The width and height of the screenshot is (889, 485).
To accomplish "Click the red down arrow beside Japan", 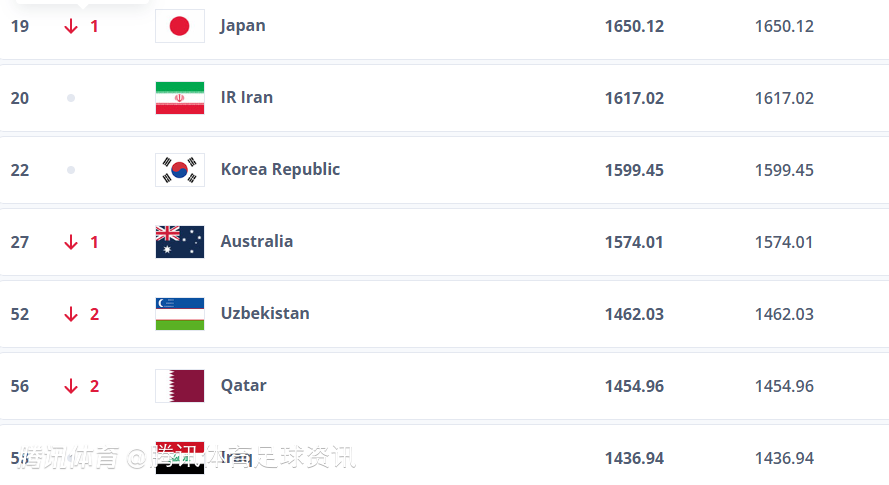I will [71, 26].
